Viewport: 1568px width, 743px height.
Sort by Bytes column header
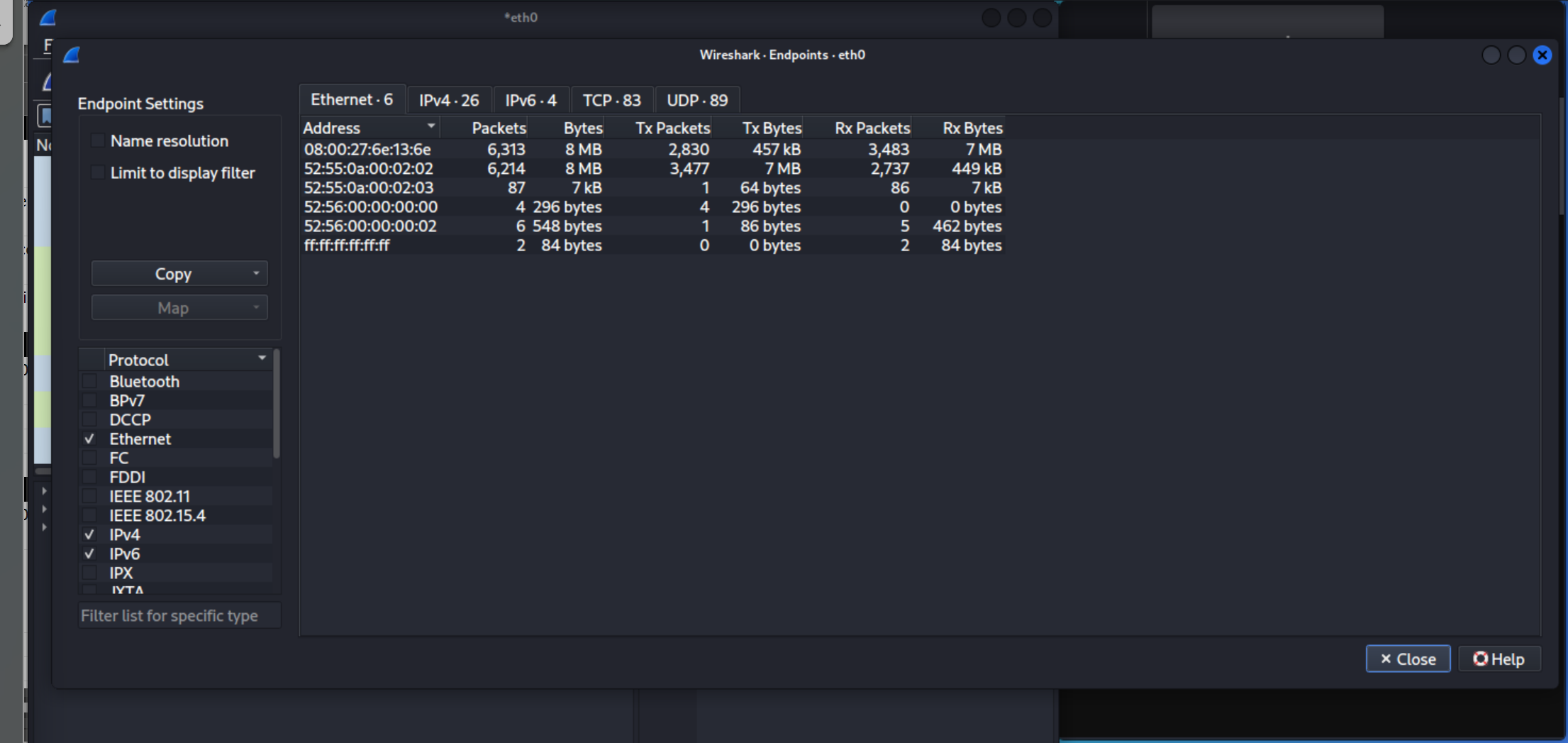click(565, 128)
